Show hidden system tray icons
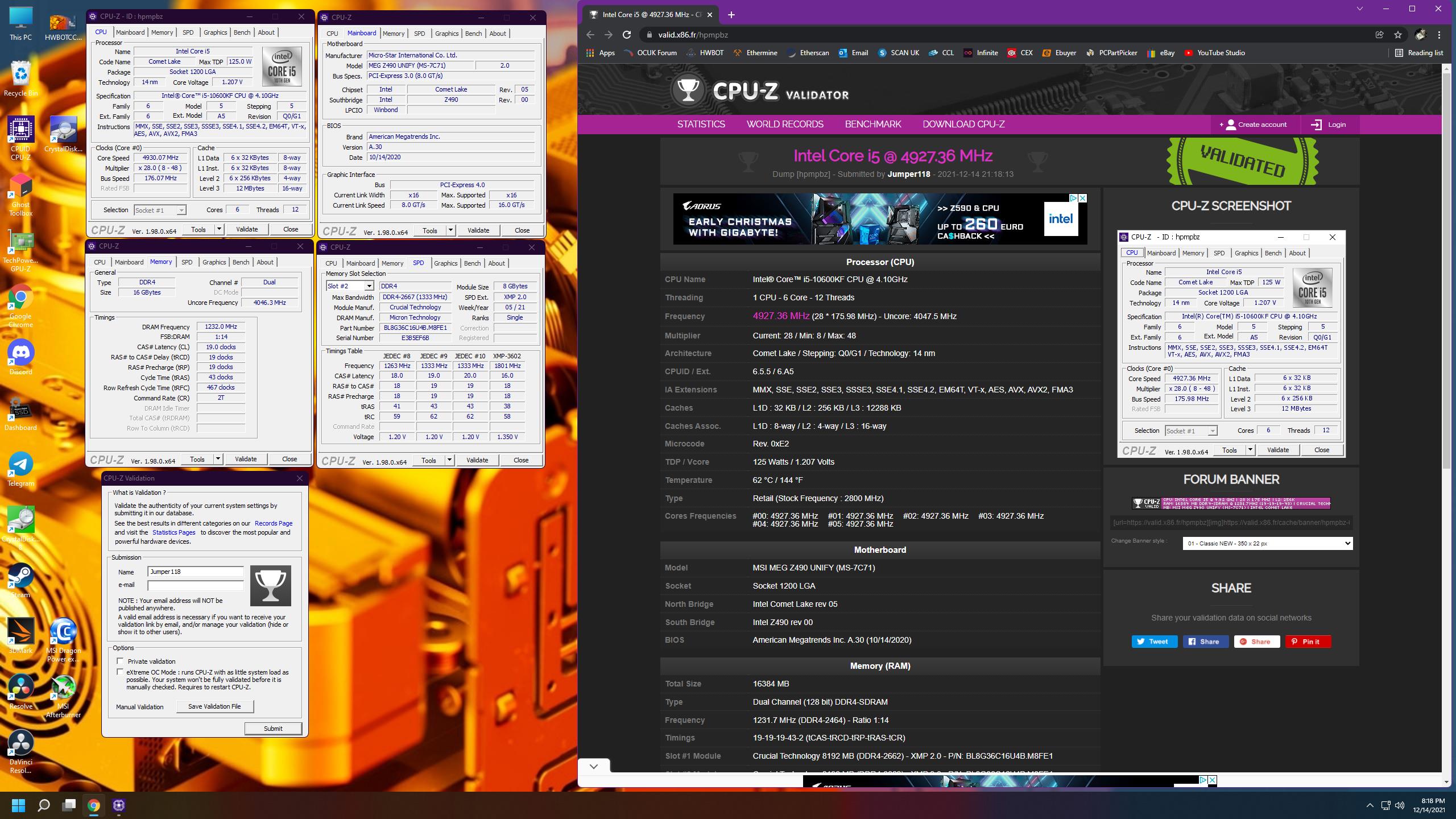Image resolution: width=1456 pixels, height=819 pixels. point(1370,805)
